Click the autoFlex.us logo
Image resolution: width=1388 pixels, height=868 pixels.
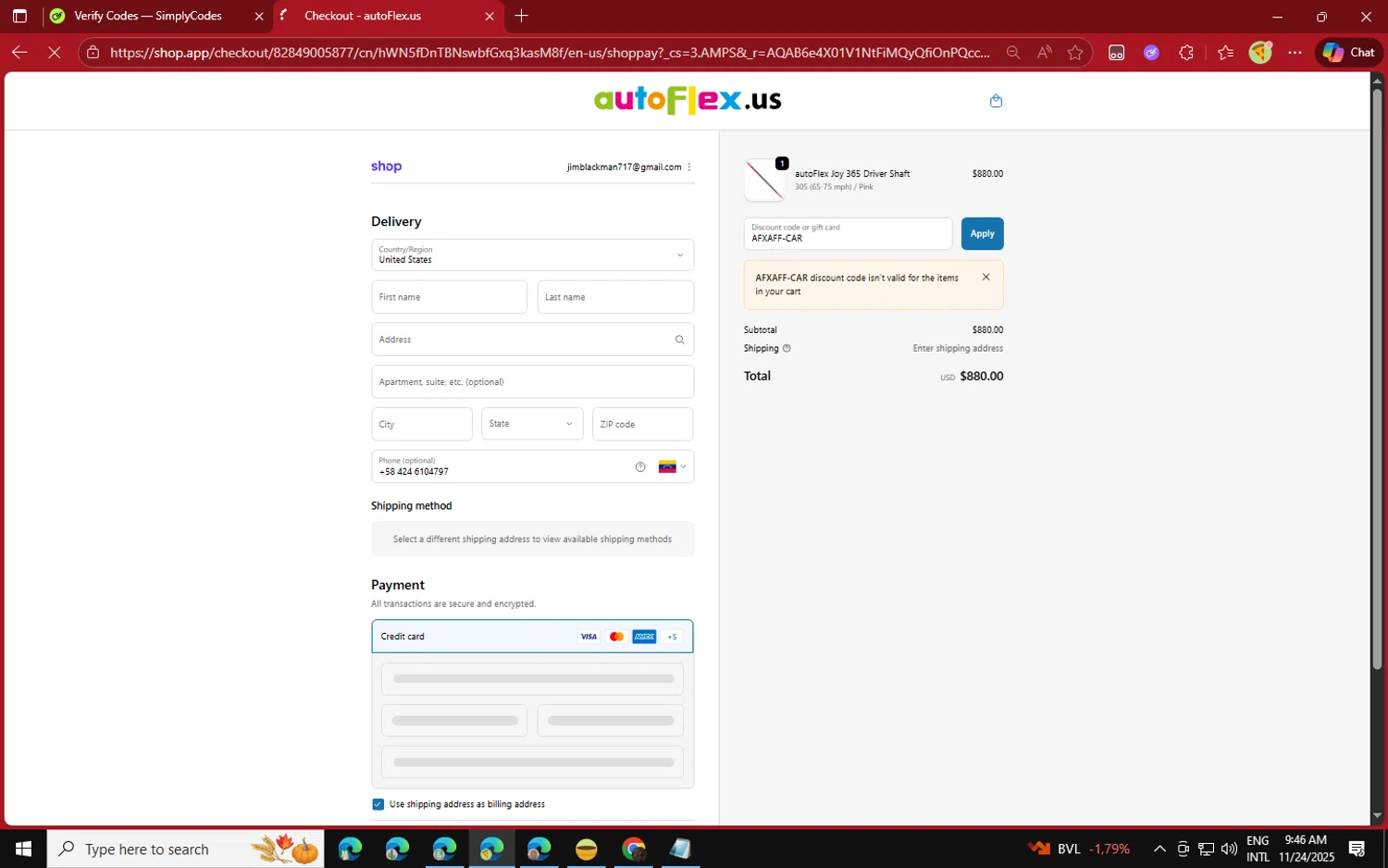[x=688, y=100]
